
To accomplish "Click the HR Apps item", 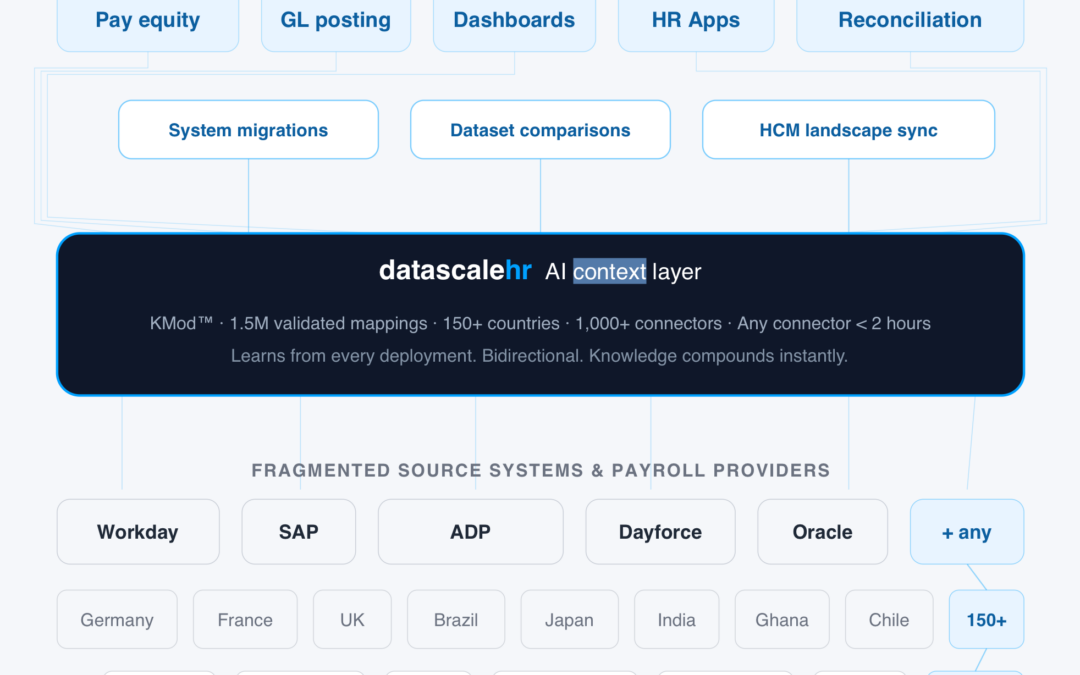I will tap(696, 20).
